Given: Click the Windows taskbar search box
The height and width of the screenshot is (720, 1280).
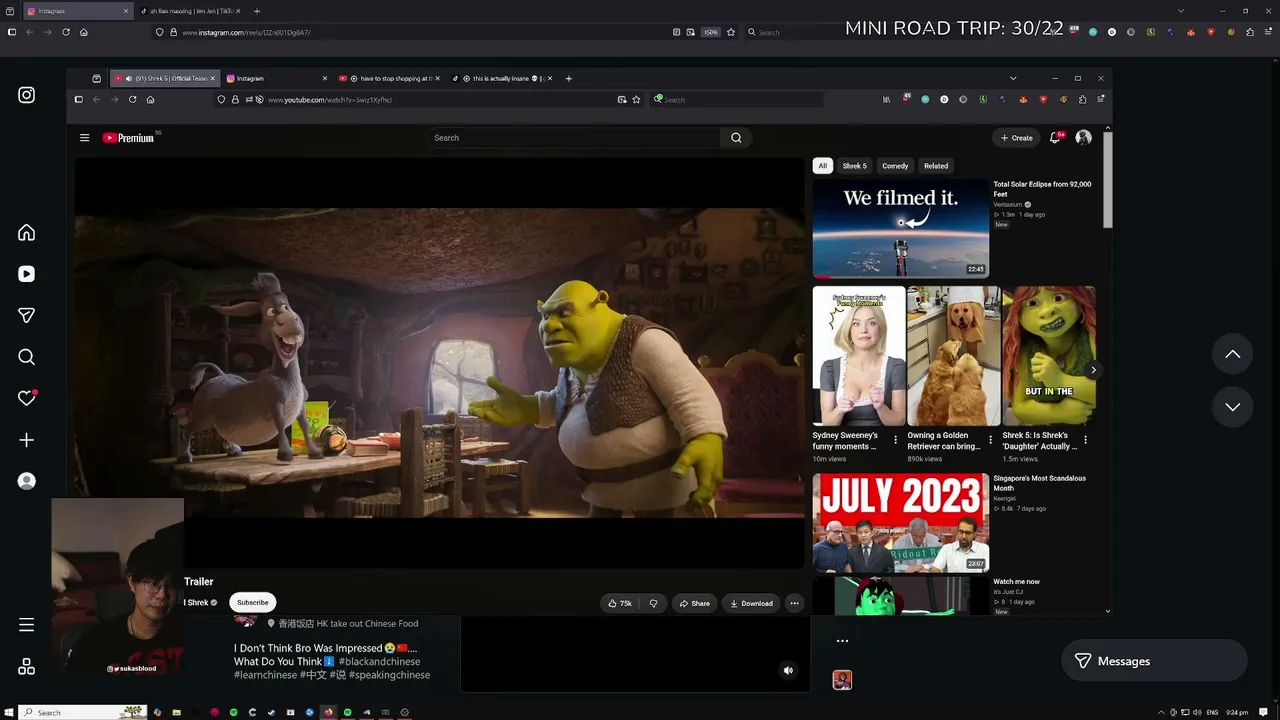Looking at the screenshot, I should (82, 712).
